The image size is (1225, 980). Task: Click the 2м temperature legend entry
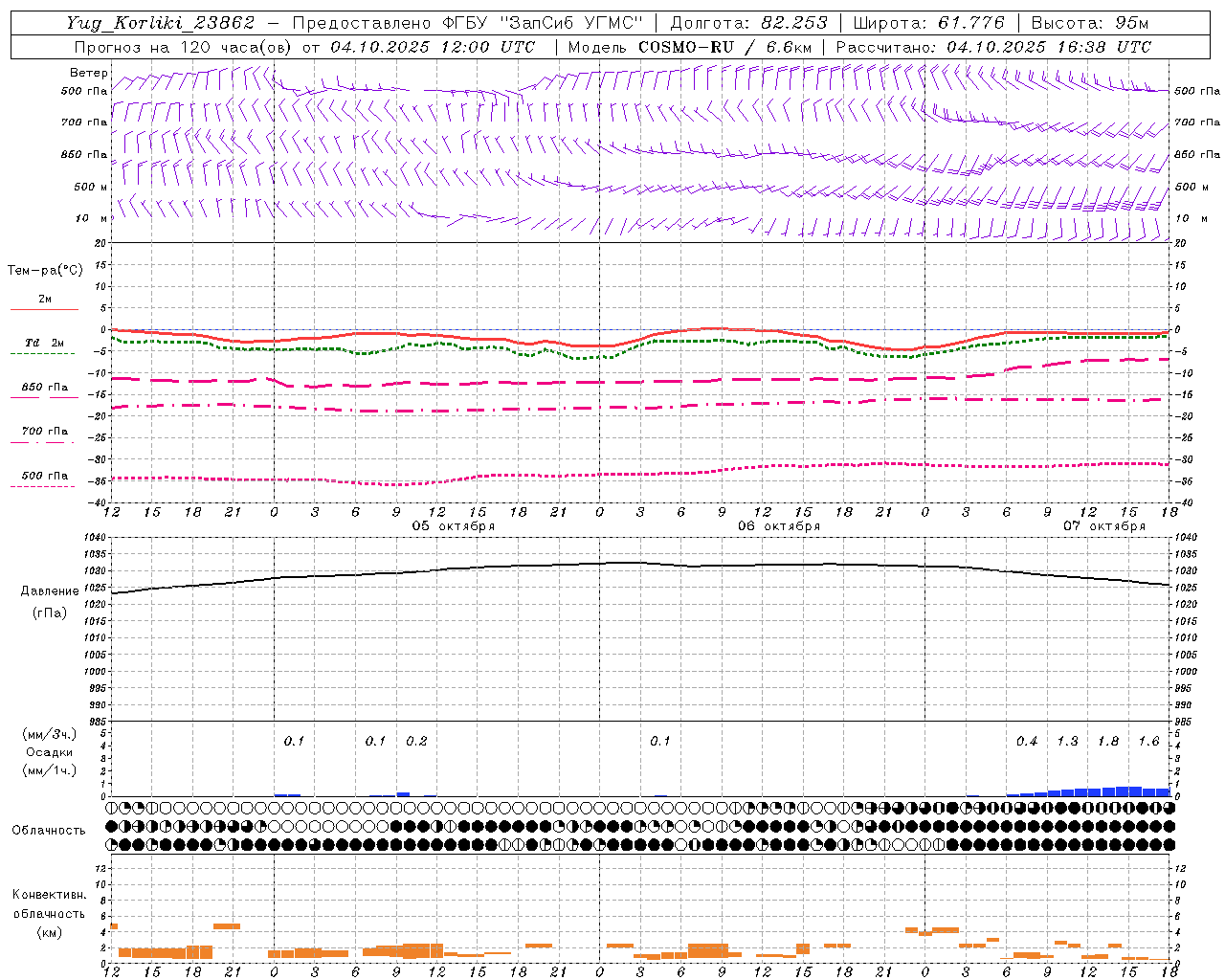[45, 299]
